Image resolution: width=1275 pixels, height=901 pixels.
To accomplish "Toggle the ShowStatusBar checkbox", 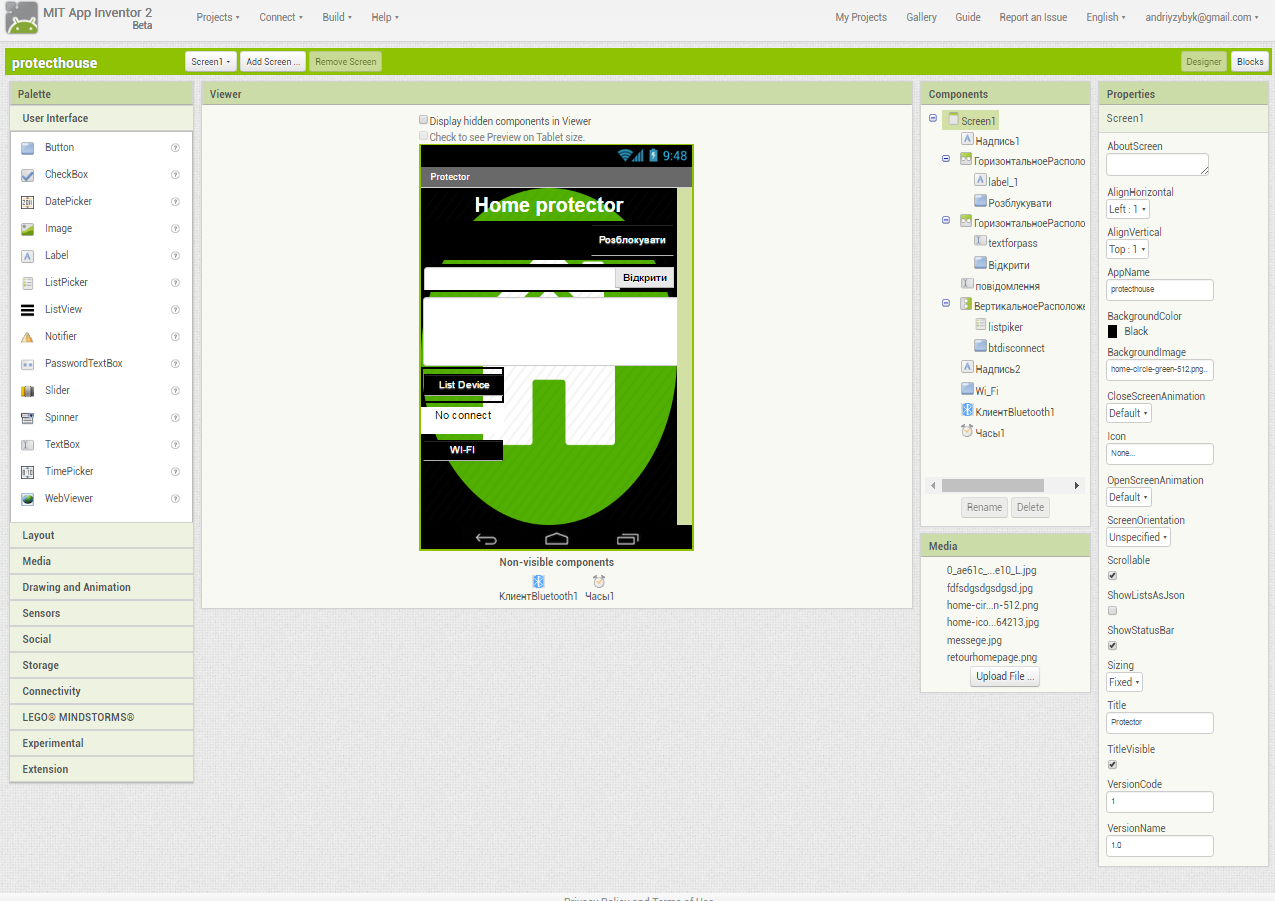I will pyautogui.click(x=1113, y=646).
